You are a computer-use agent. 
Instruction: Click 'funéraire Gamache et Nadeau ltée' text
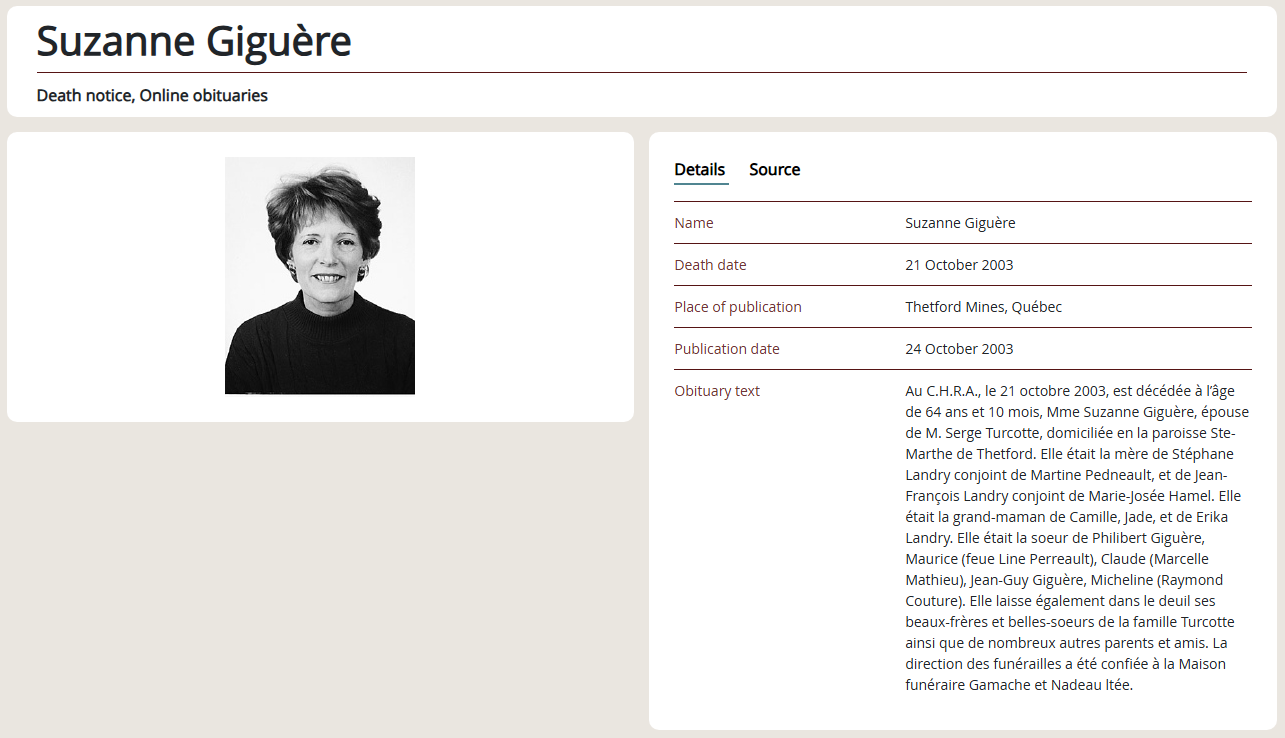tap(1018, 685)
